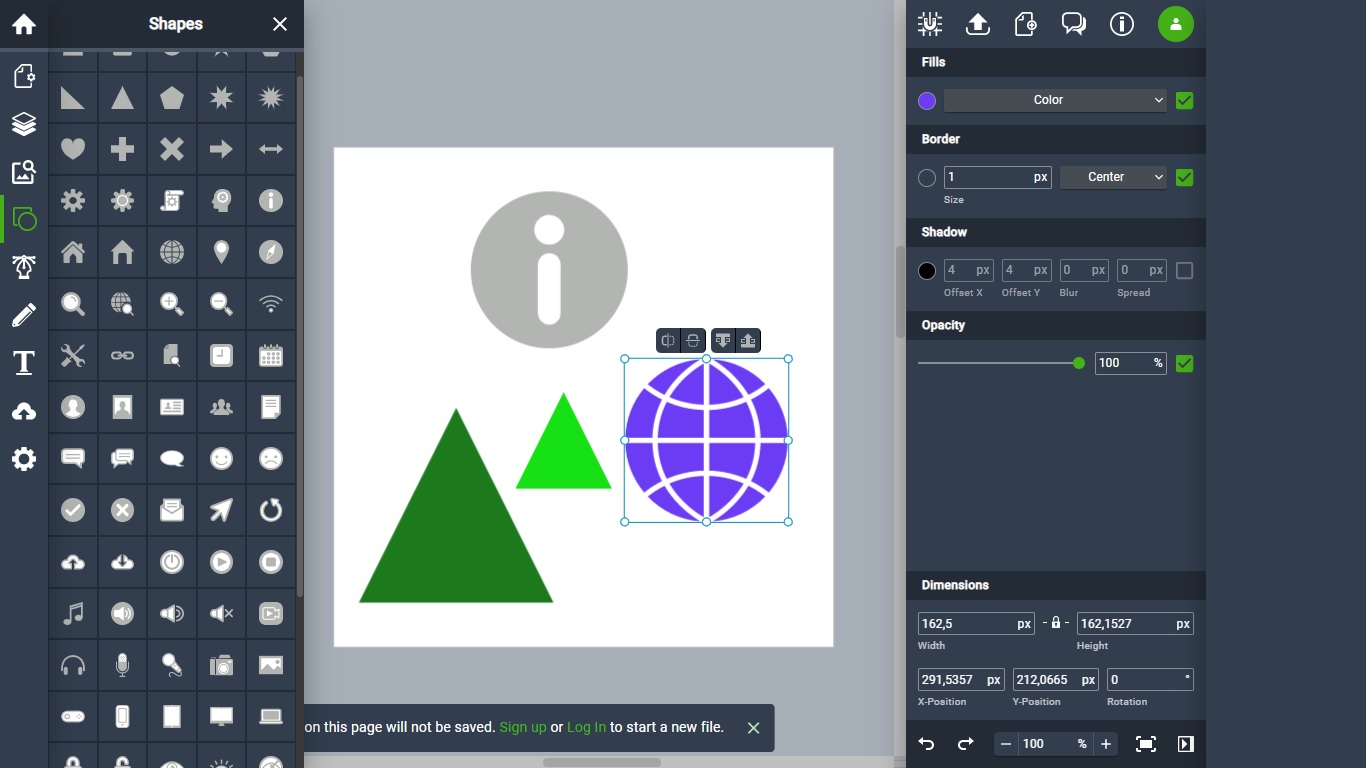Pick the border color swatch
Viewport: 1366px width, 768px height.
tap(927, 178)
